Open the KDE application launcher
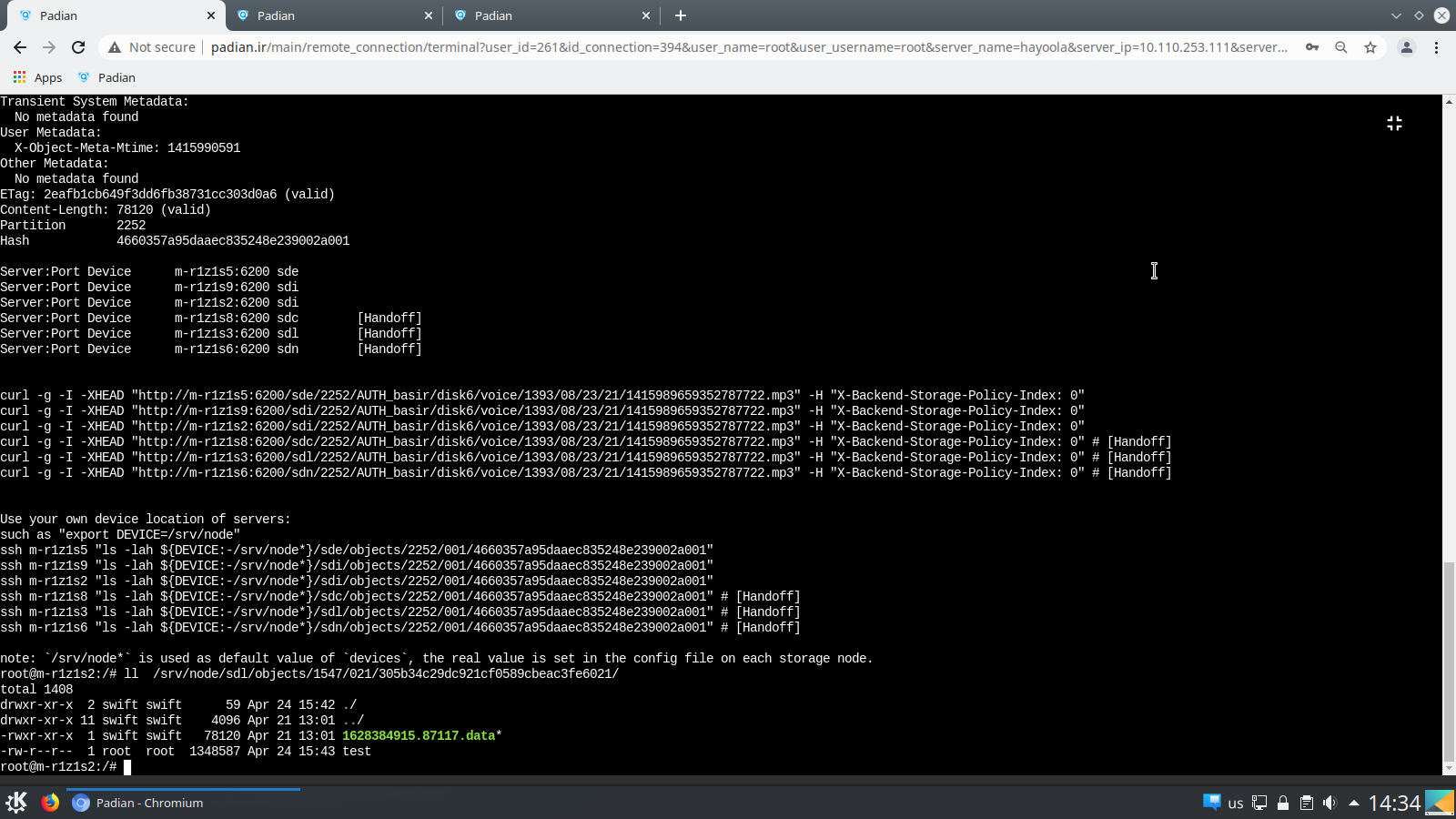The image size is (1456, 819). coord(16,803)
